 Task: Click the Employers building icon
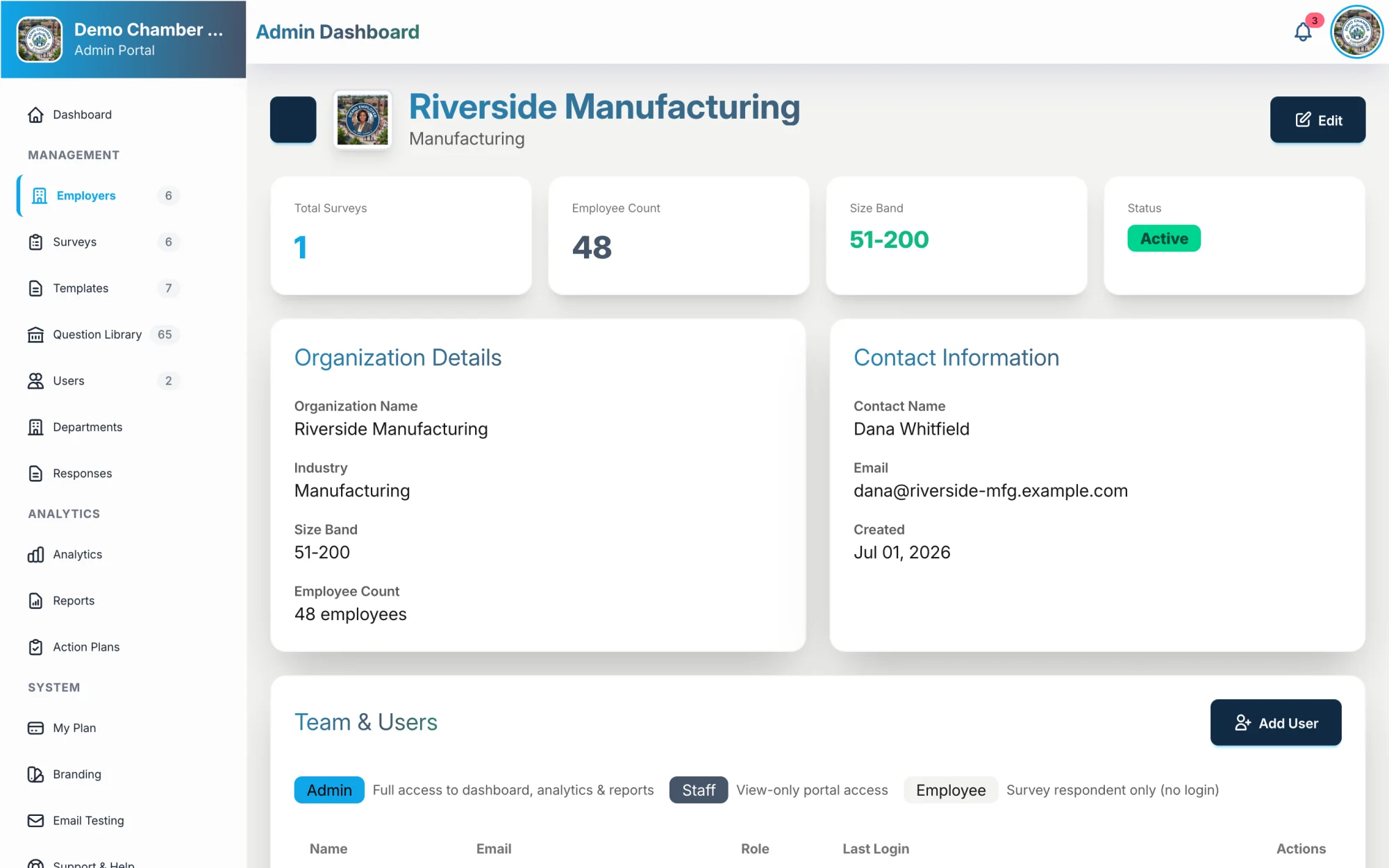(x=40, y=196)
